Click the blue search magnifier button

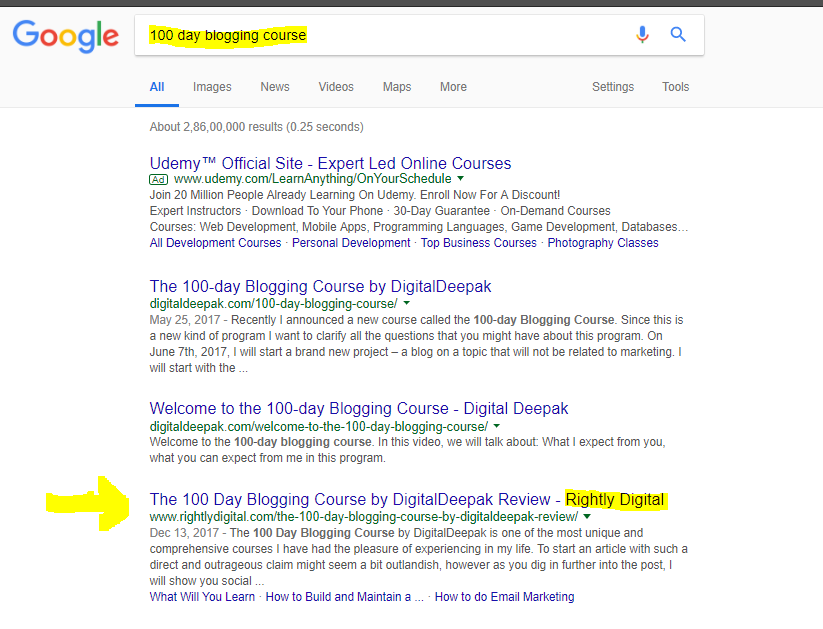(x=678, y=35)
